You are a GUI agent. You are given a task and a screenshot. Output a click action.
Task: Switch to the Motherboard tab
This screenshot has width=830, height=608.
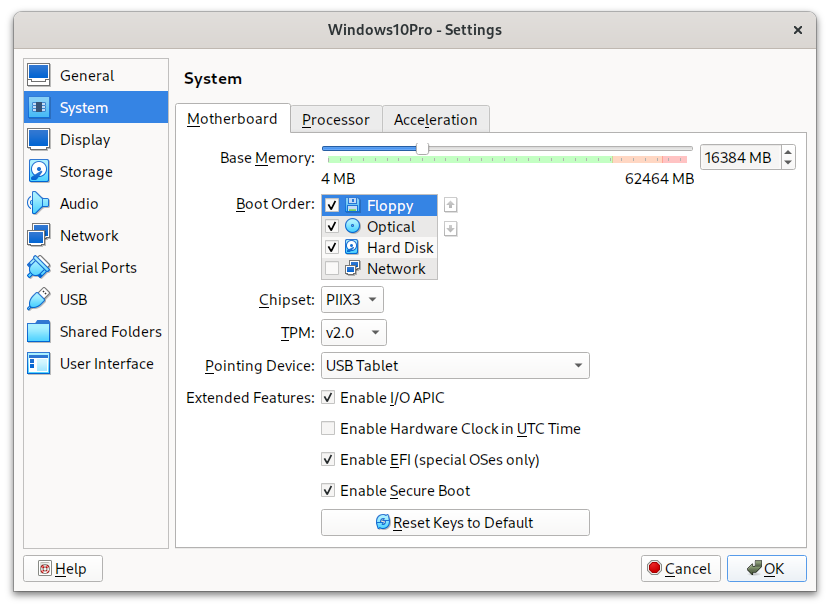click(x=232, y=119)
